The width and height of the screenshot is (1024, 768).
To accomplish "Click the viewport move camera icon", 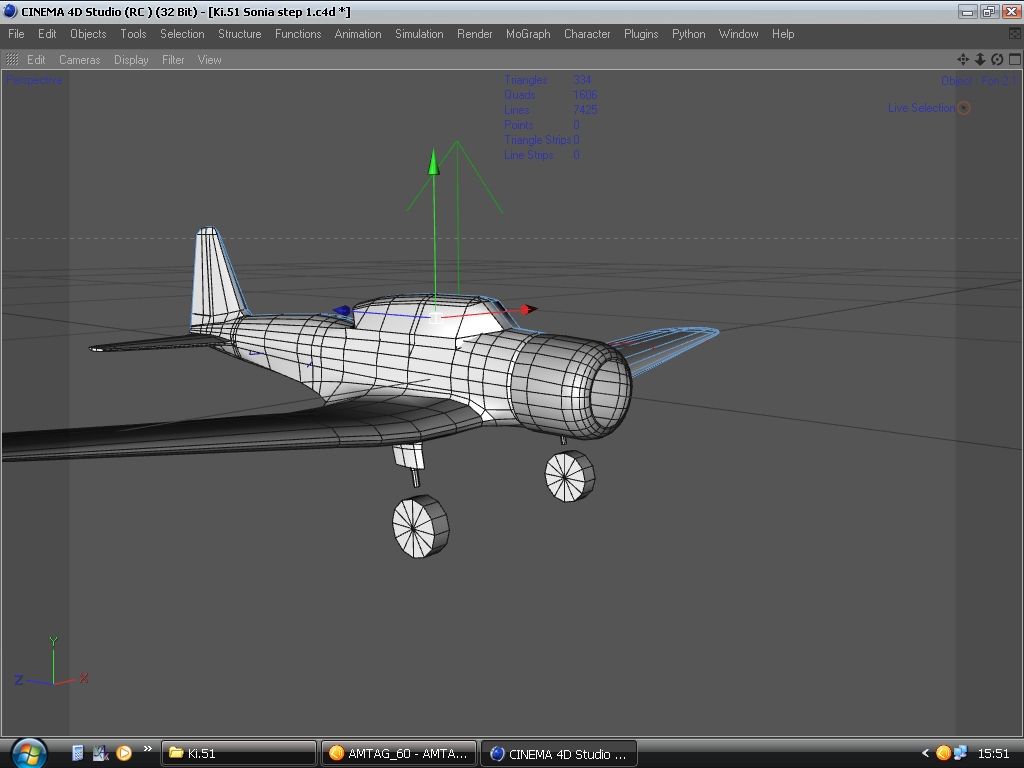I will point(963,60).
